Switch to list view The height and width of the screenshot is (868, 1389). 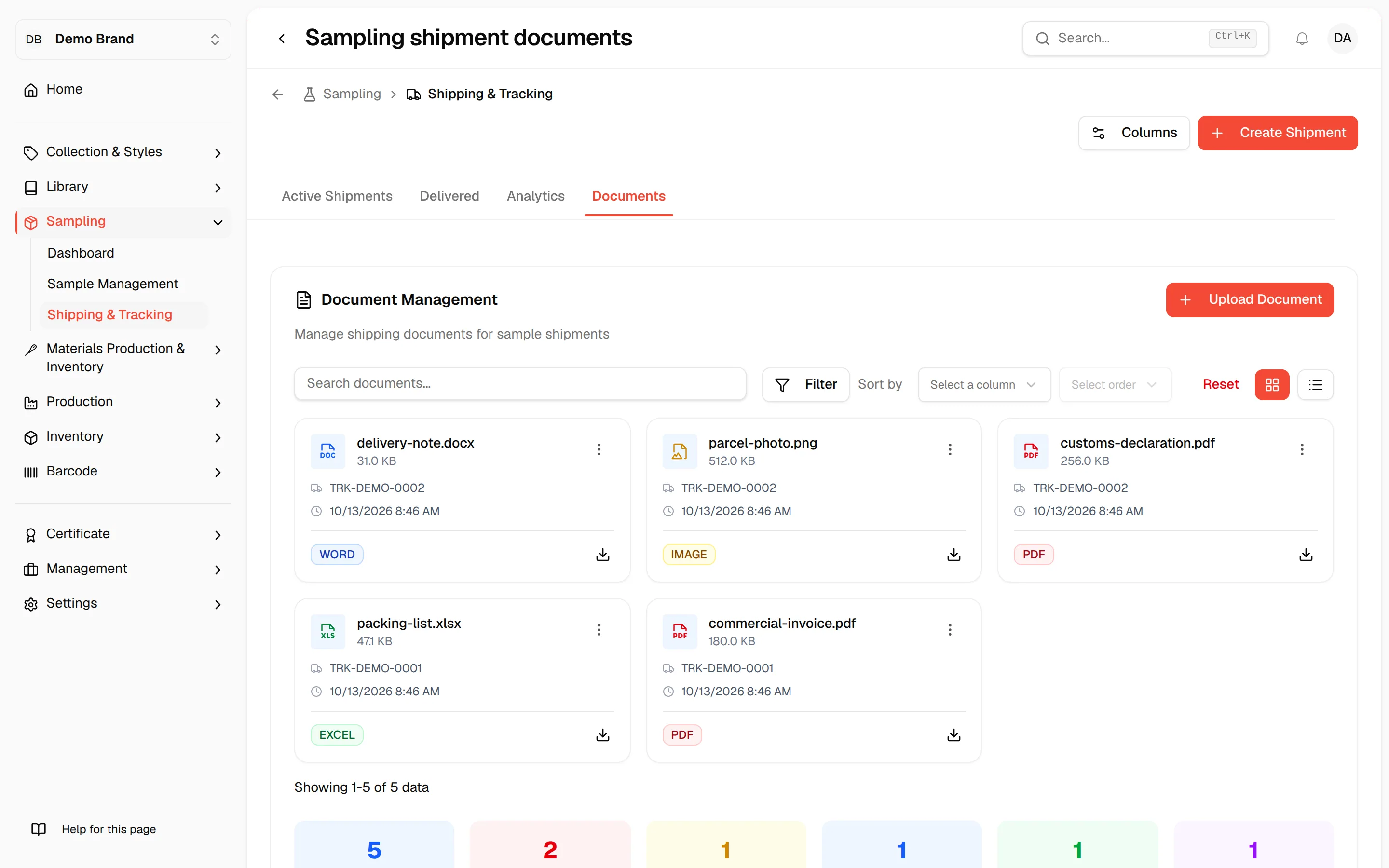point(1315,385)
